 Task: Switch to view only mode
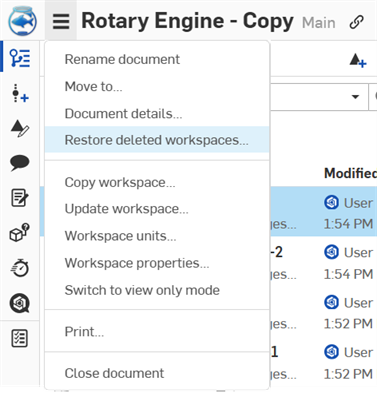[157, 290]
